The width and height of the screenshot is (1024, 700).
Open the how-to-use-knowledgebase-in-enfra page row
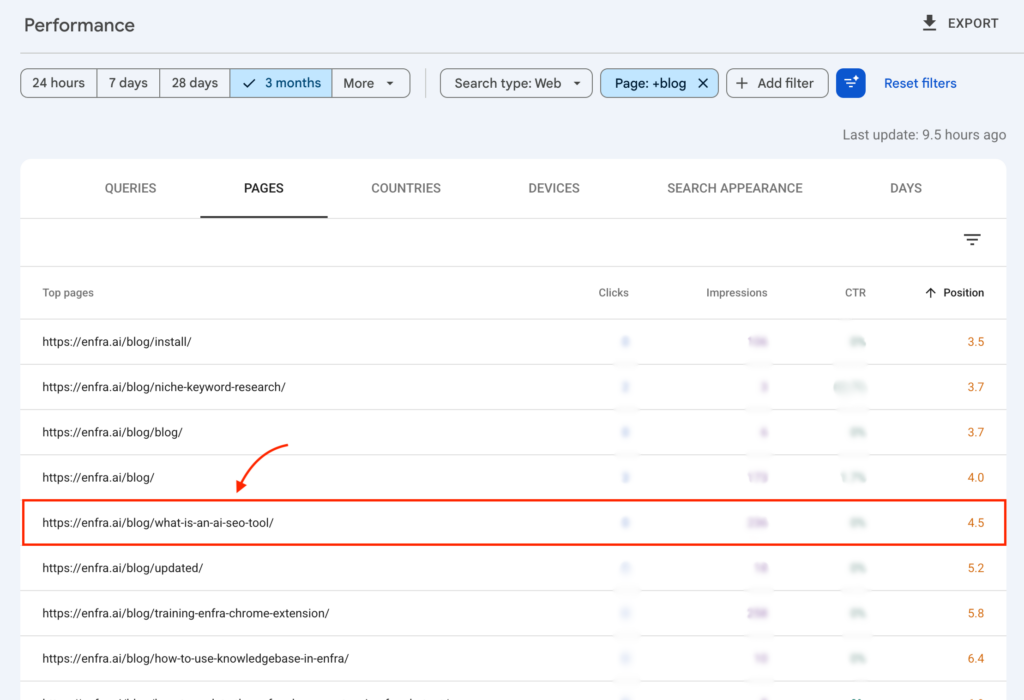click(x=513, y=658)
